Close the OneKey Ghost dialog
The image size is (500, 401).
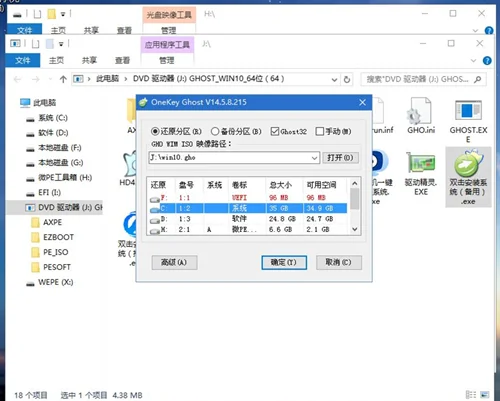click(x=363, y=102)
